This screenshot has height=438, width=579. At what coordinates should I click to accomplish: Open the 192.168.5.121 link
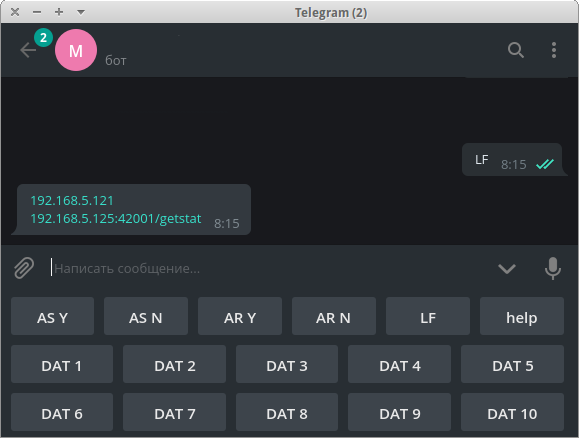pyautogui.click(x=72, y=201)
